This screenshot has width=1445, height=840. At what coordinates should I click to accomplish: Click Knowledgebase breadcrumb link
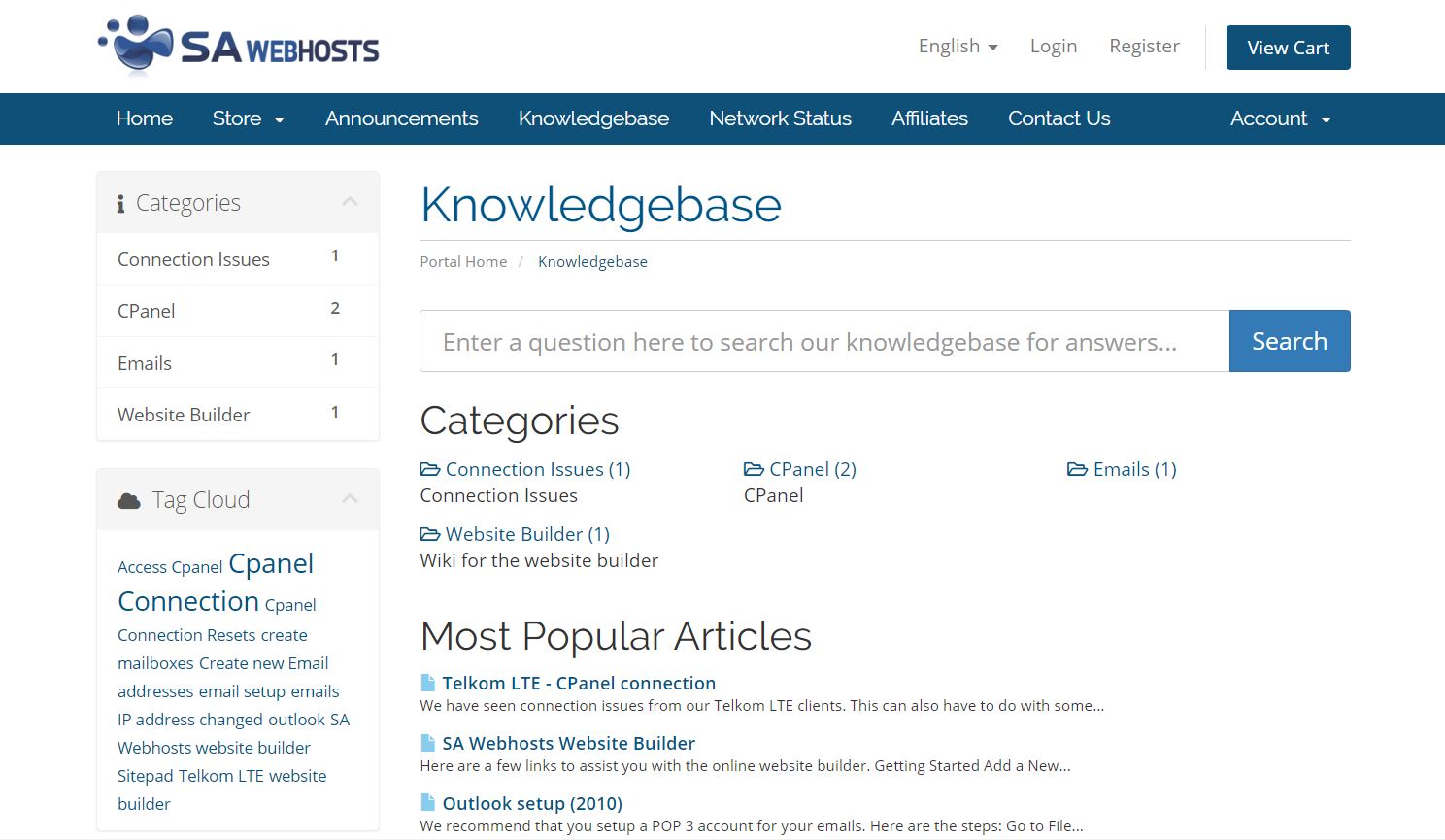tap(592, 261)
